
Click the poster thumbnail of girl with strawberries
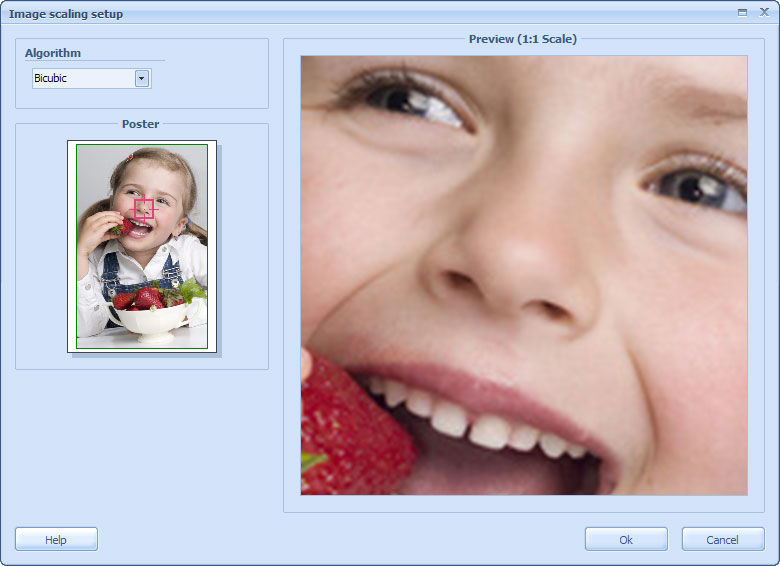tap(142, 246)
